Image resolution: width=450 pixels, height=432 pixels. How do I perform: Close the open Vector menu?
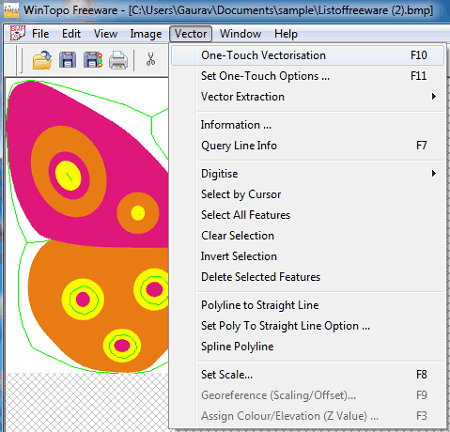pos(191,34)
